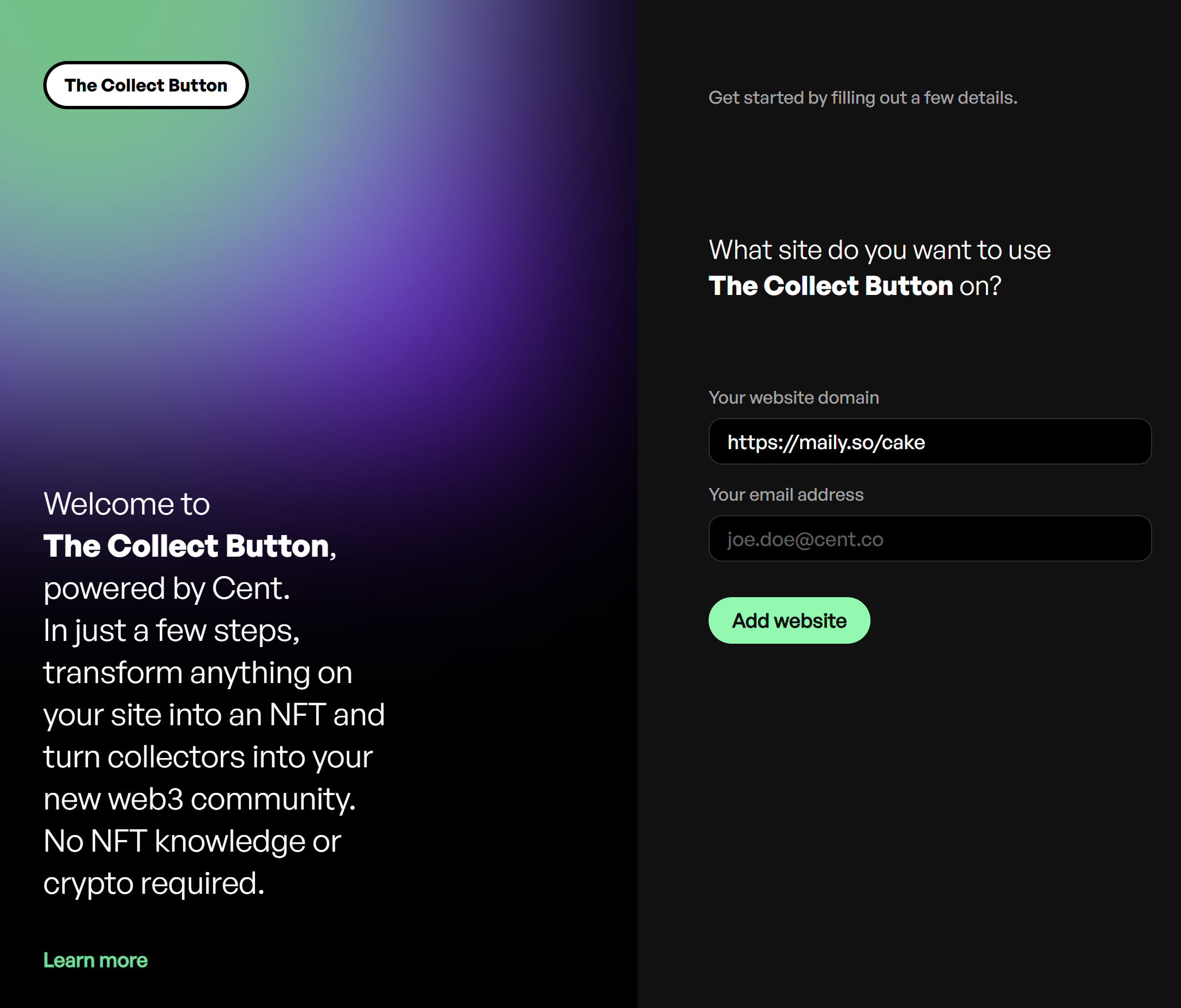
Task: Click the 'turn collectors into your' line
Action: (x=208, y=757)
